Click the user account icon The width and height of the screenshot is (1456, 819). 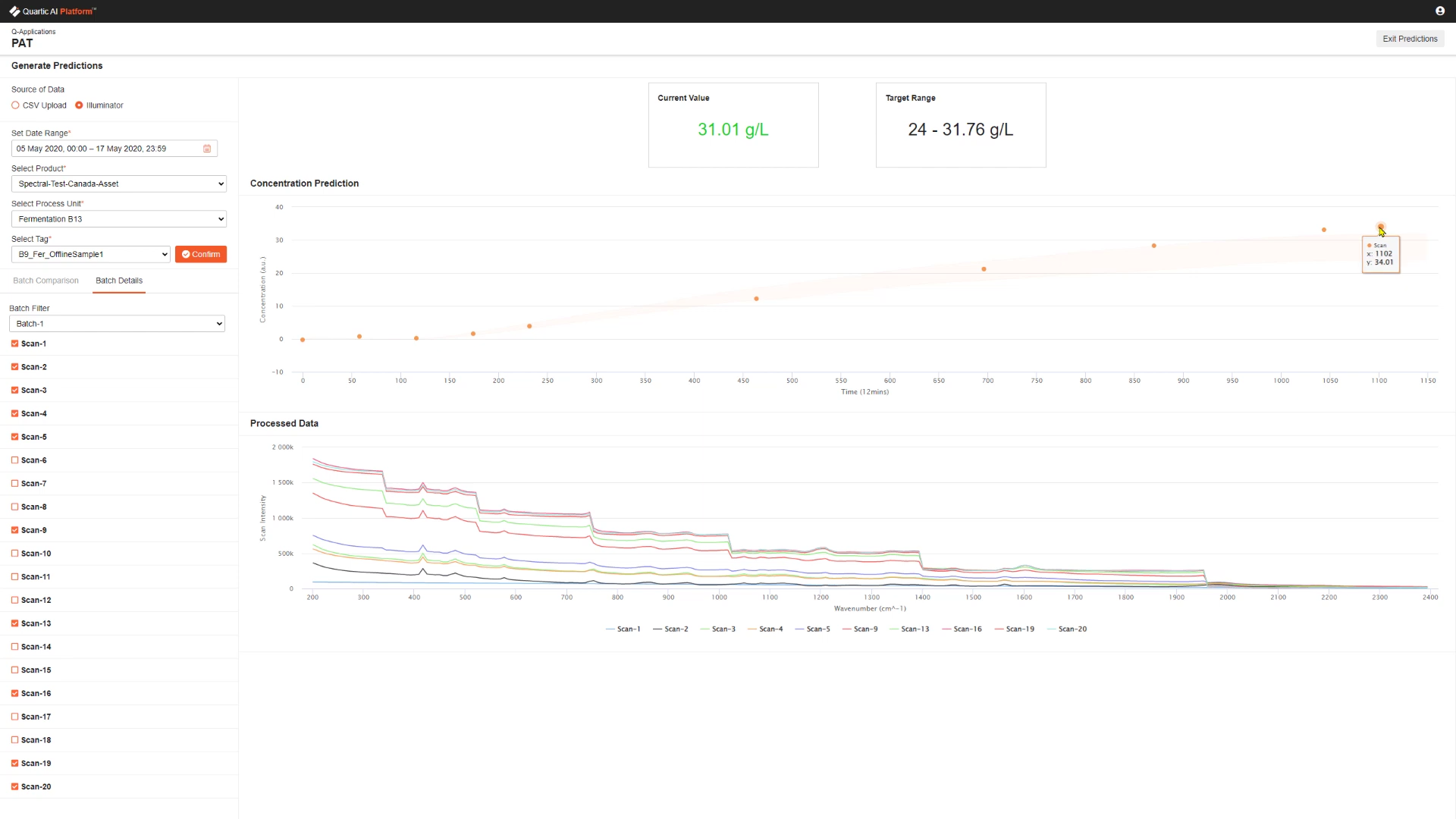(1439, 11)
